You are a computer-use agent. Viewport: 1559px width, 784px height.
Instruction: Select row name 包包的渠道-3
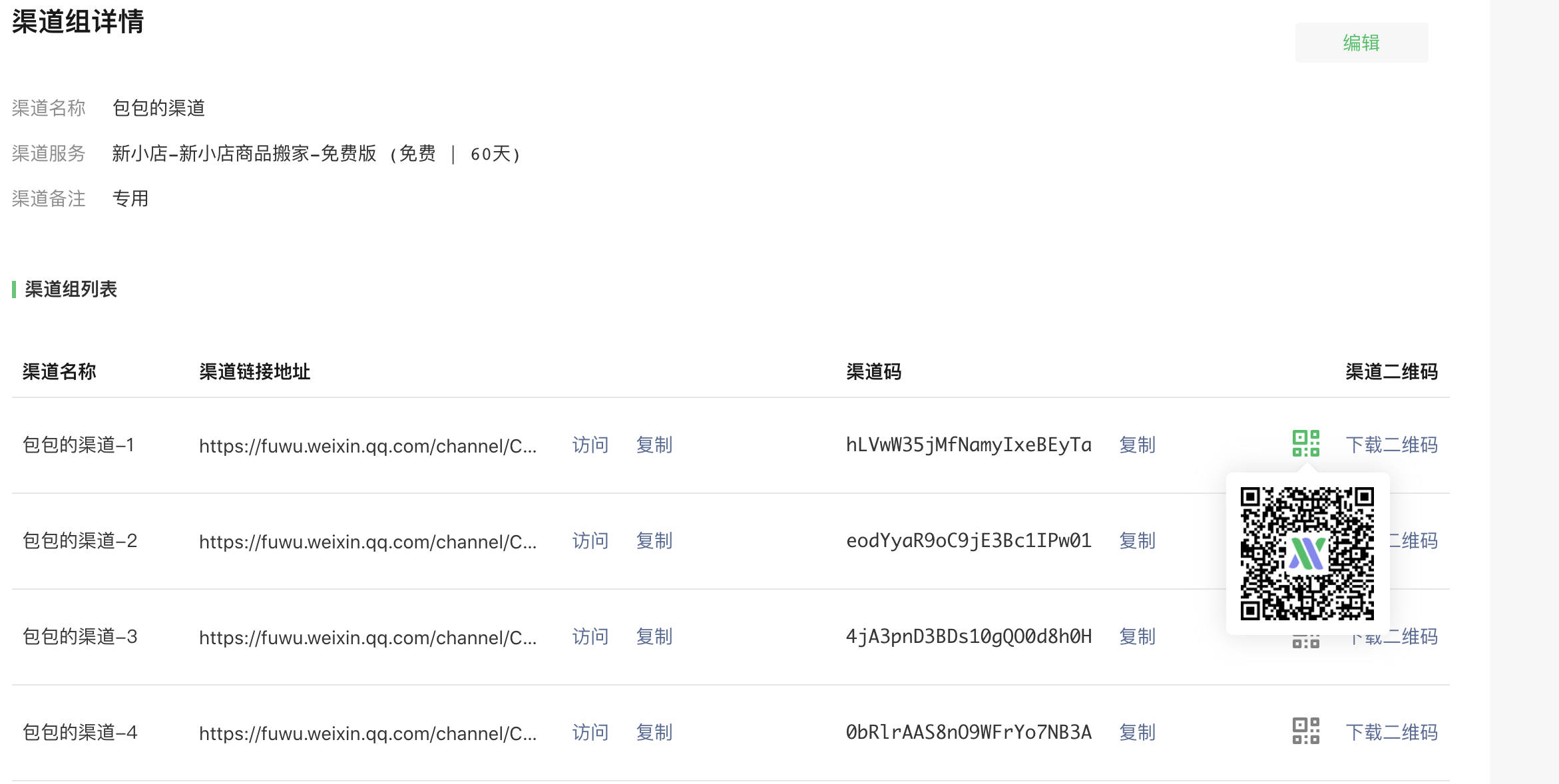click(x=80, y=636)
